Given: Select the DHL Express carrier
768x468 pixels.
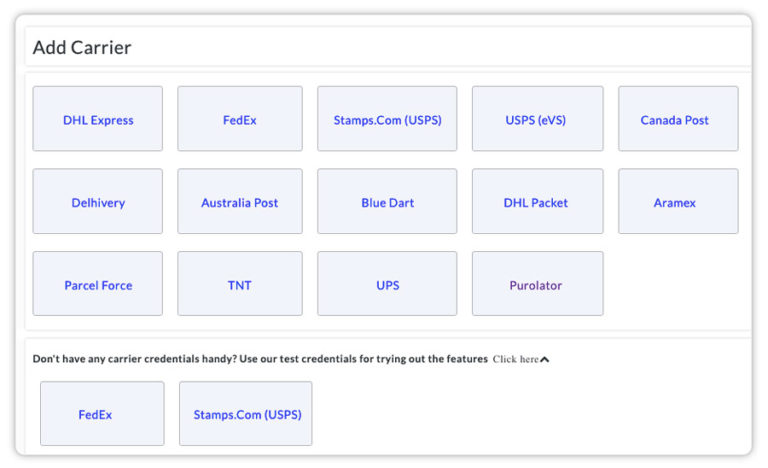Looking at the screenshot, I should click(x=98, y=119).
